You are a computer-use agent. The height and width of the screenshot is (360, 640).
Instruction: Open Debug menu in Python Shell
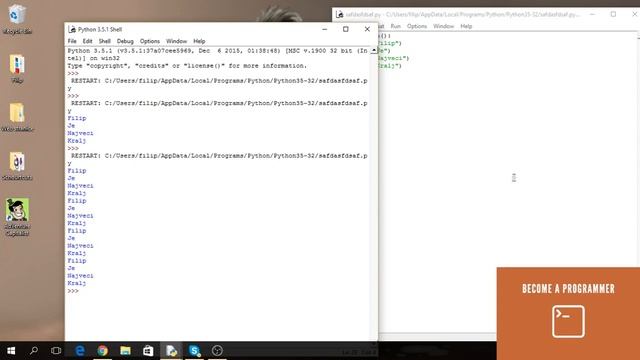click(125, 41)
